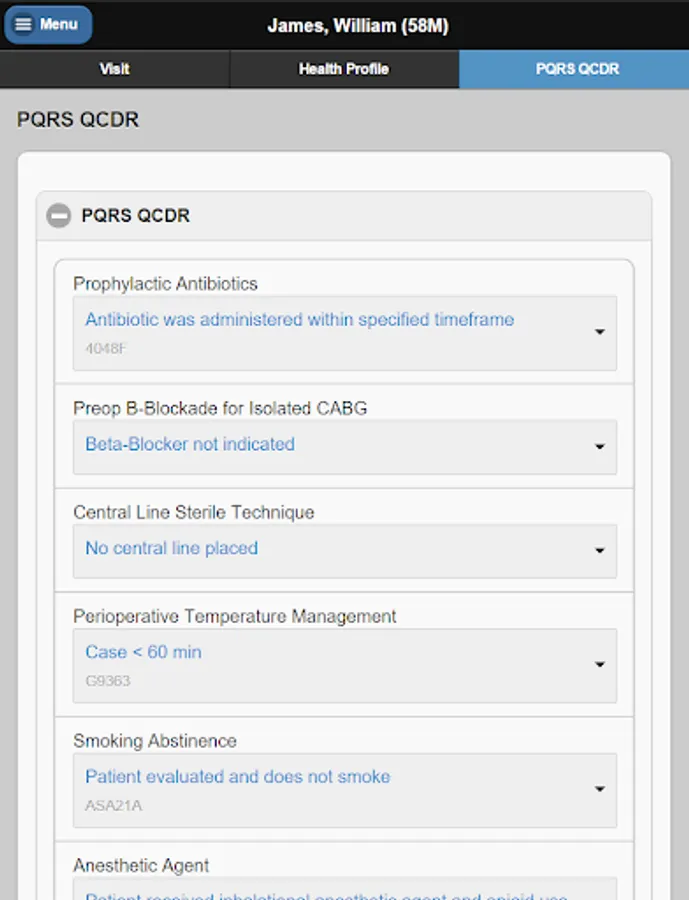Change the 'Beta-Blocker not indicated' selection
689x900 pixels.
[x=190, y=445]
